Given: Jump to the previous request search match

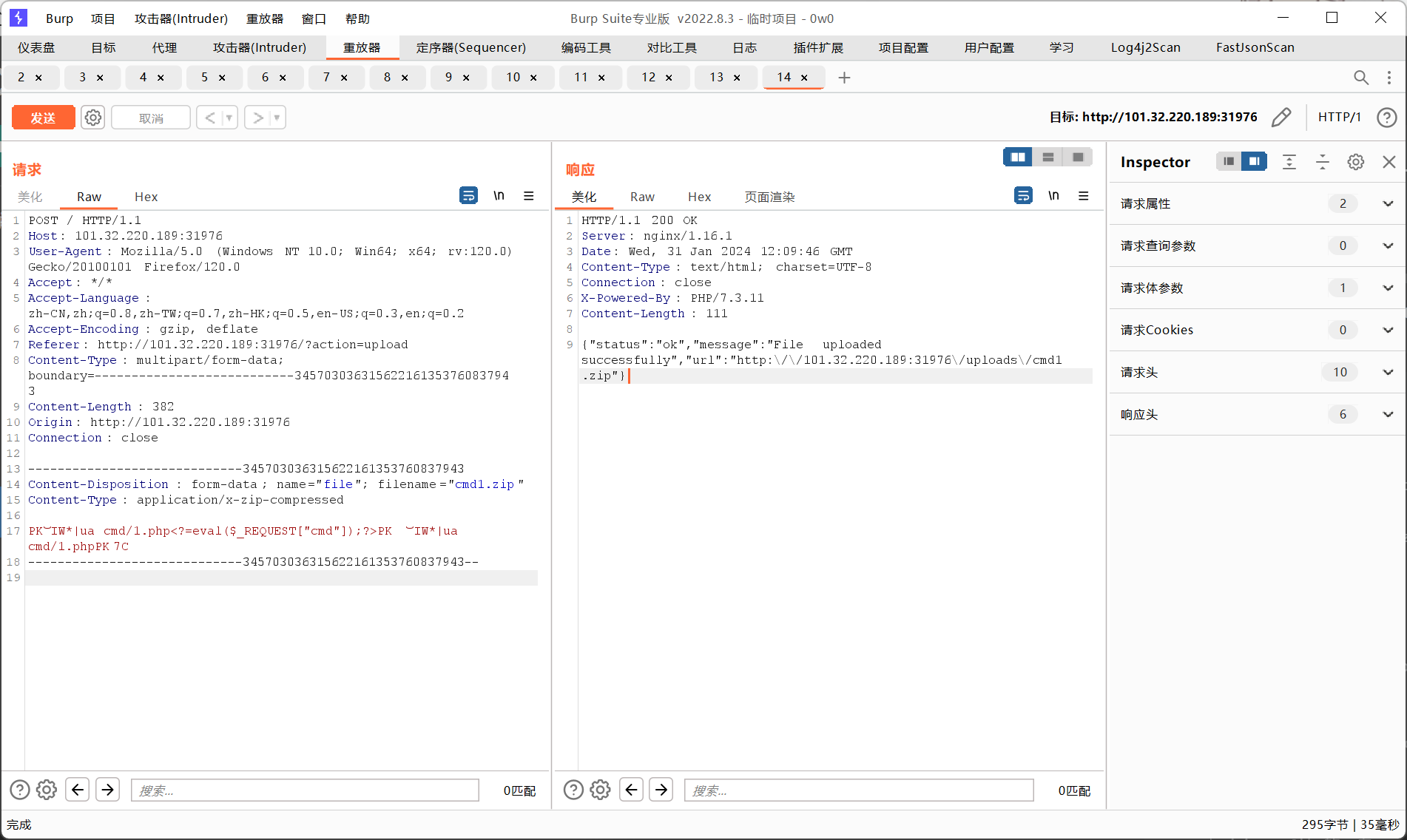Looking at the screenshot, I should [x=78, y=790].
